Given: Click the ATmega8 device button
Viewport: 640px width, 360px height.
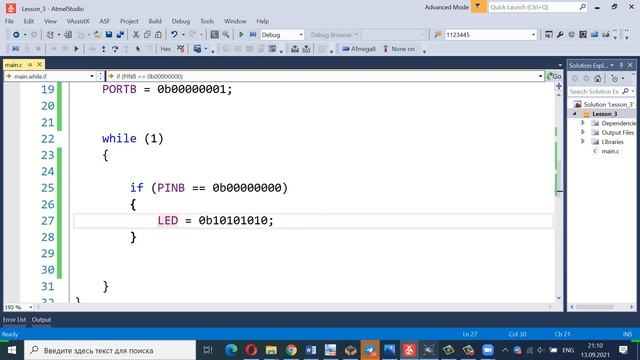Looking at the screenshot, I should coord(359,49).
